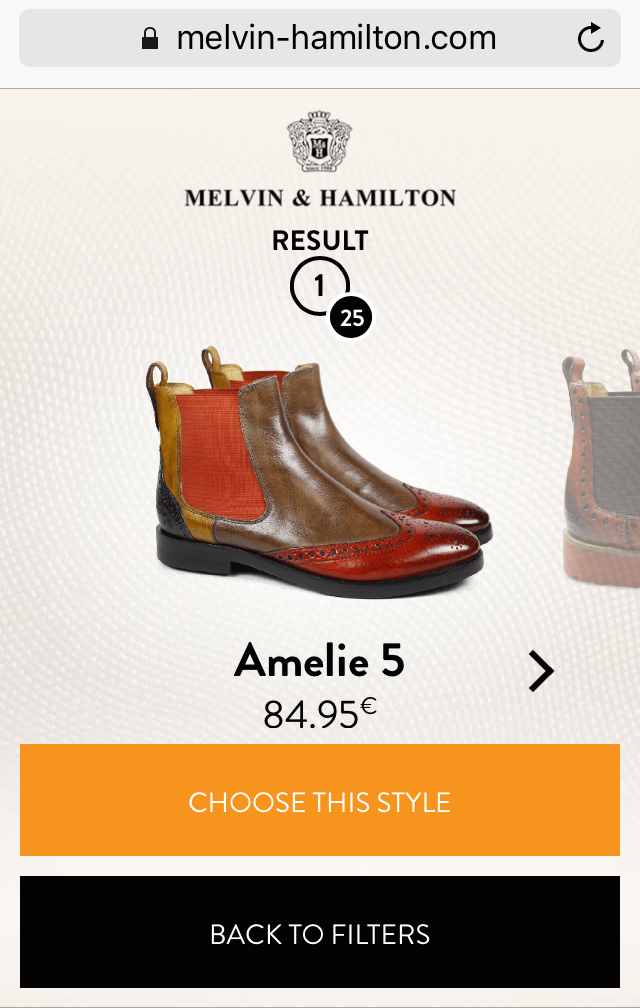The height and width of the screenshot is (1008, 640).
Task: Open the Melvin & Hamilton crest logo
Action: [319, 141]
